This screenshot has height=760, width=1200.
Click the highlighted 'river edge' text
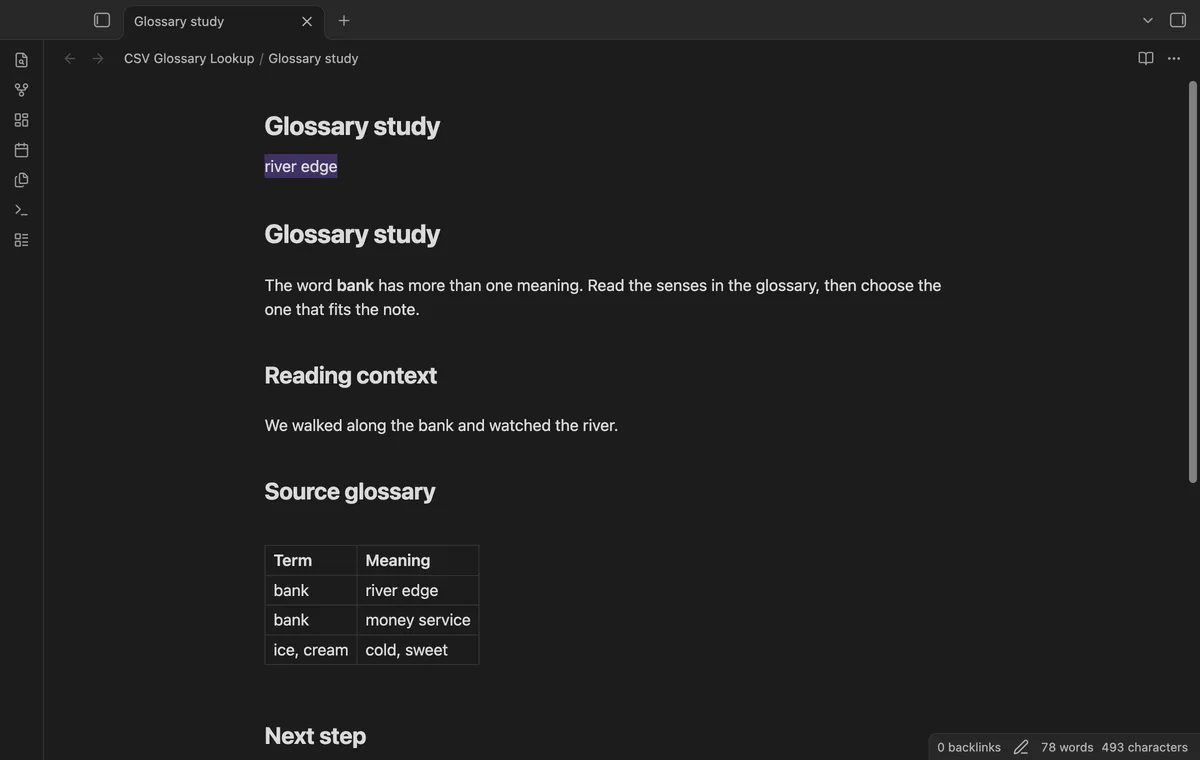tap(301, 166)
